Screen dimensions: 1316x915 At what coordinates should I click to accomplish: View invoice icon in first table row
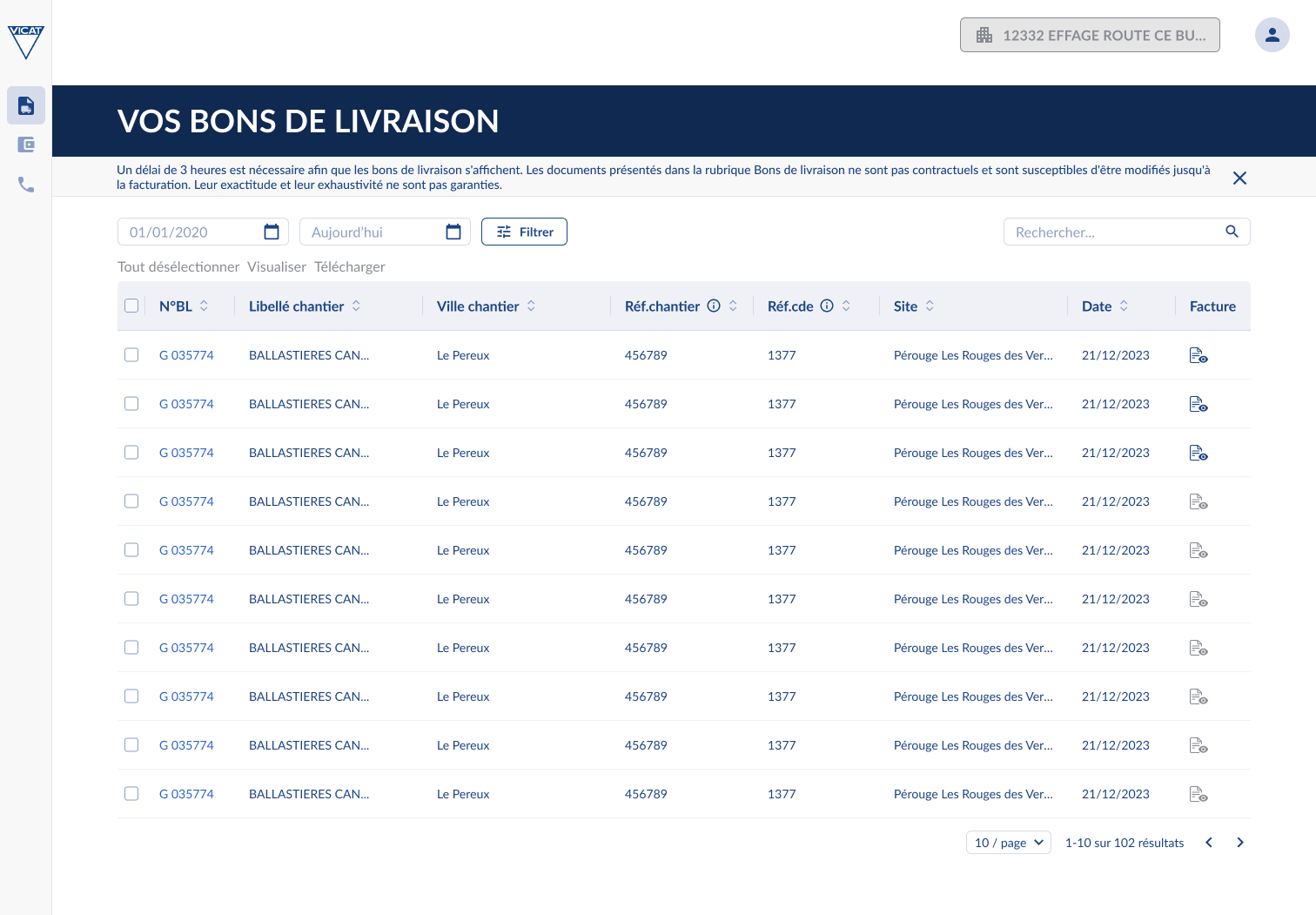[x=1198, y=355]
